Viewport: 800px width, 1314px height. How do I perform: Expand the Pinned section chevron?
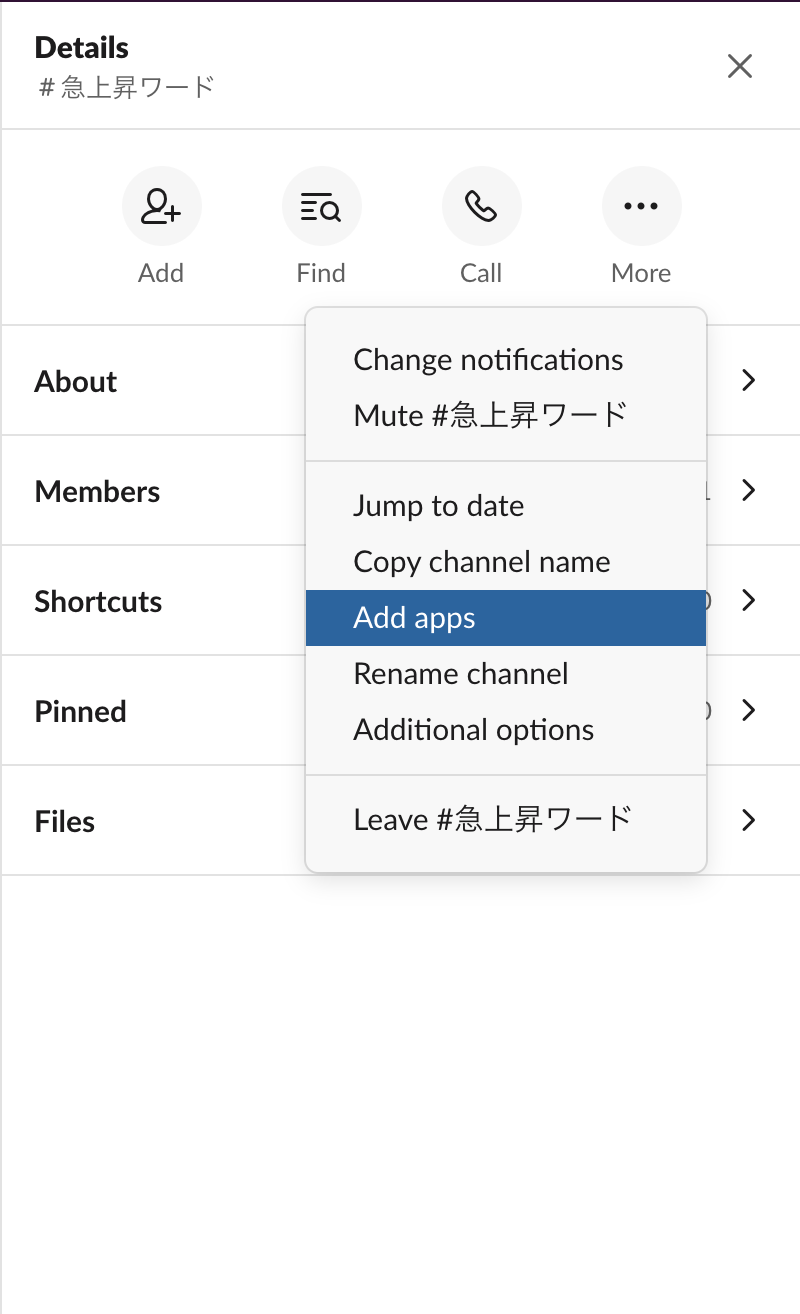tap(748, 710)
